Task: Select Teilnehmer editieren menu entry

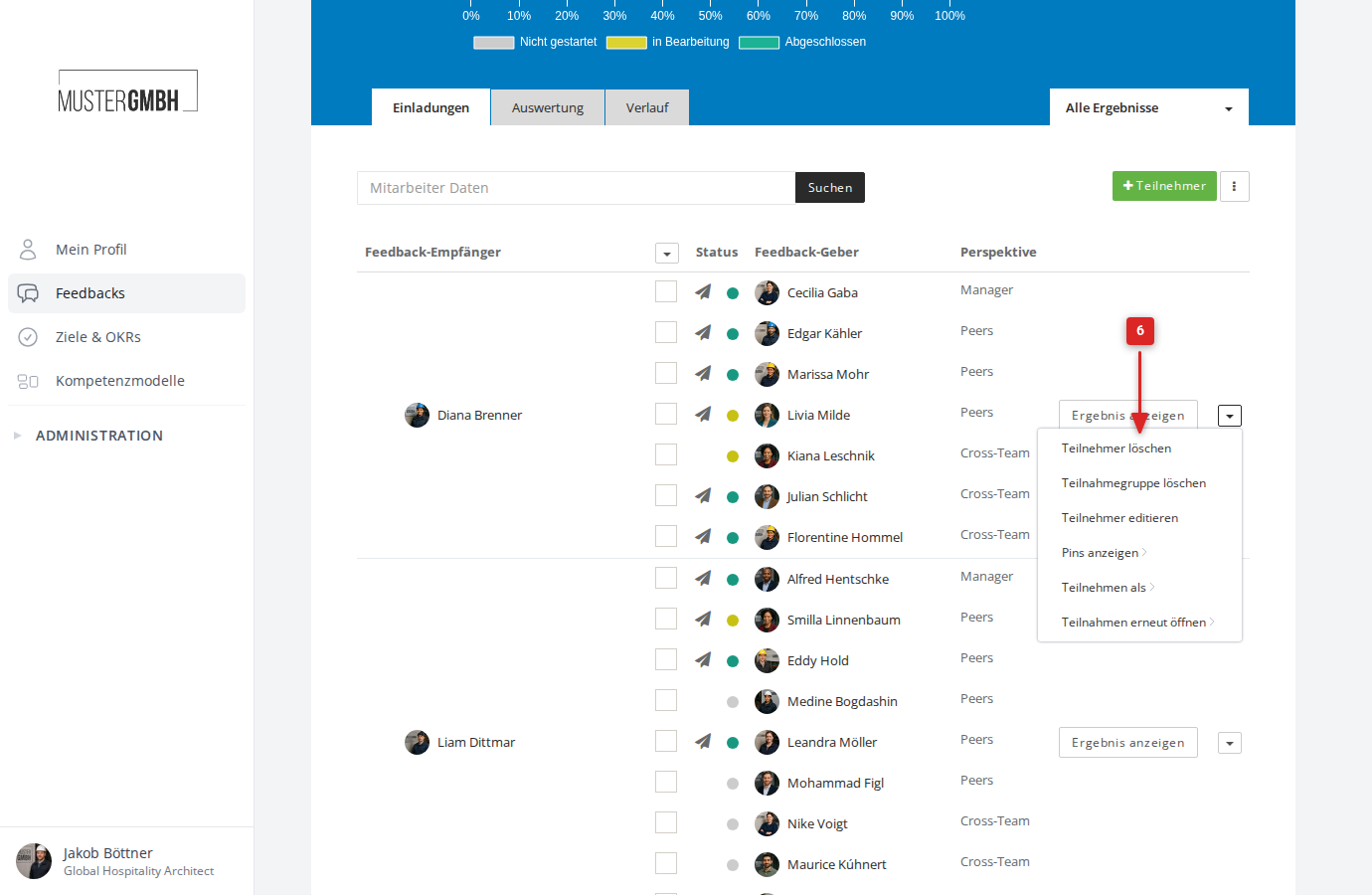Action: point(1119,518)
